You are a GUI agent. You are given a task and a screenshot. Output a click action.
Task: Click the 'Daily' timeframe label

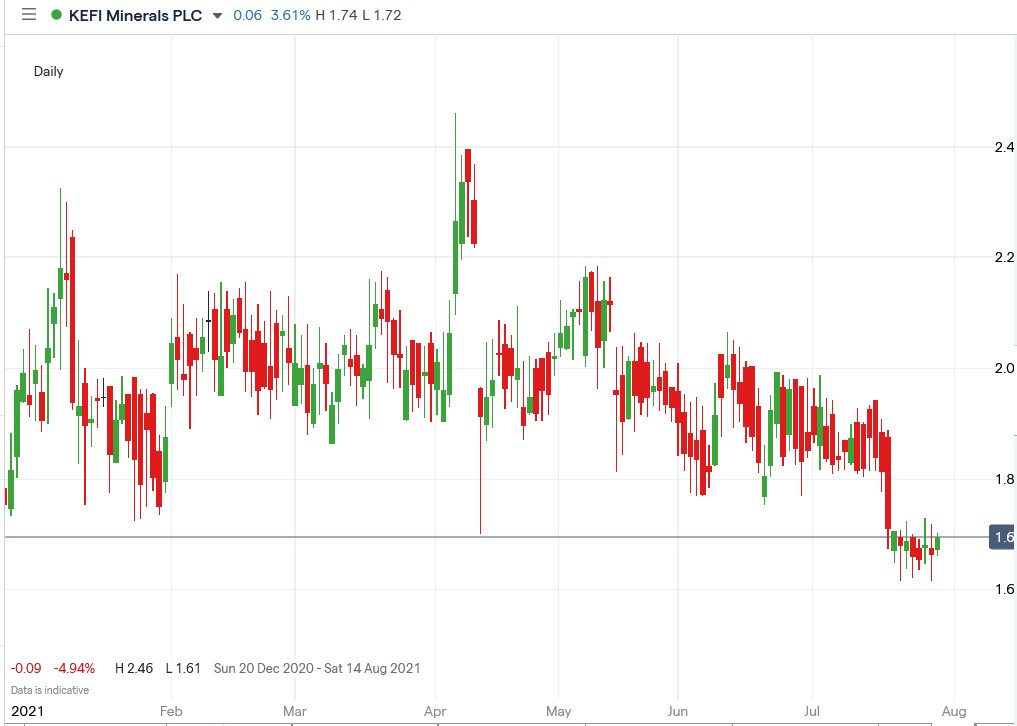point(50,71)
